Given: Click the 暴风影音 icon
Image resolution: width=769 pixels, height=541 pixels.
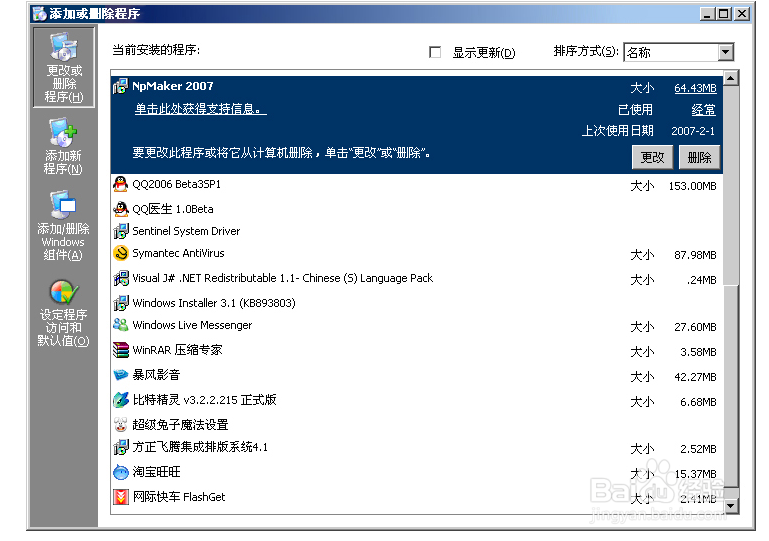Looking at the screenshot, I should (121, 375).
